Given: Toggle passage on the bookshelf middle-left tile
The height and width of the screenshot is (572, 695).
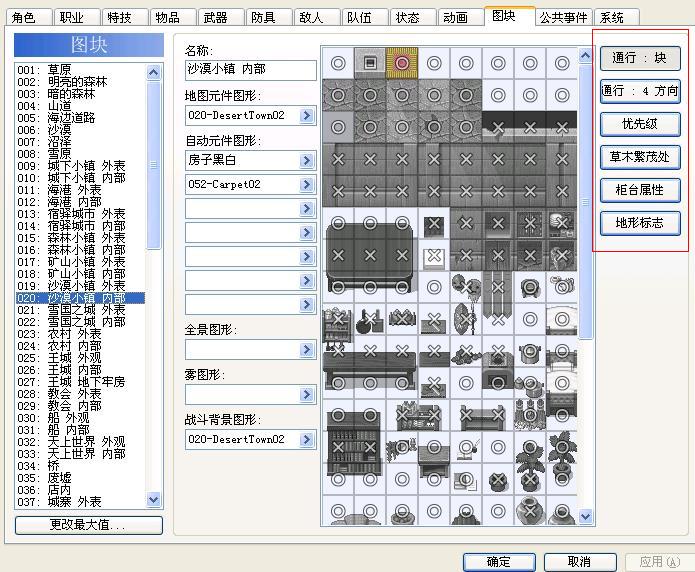Looking at the screenshot, I should [338, 447].
